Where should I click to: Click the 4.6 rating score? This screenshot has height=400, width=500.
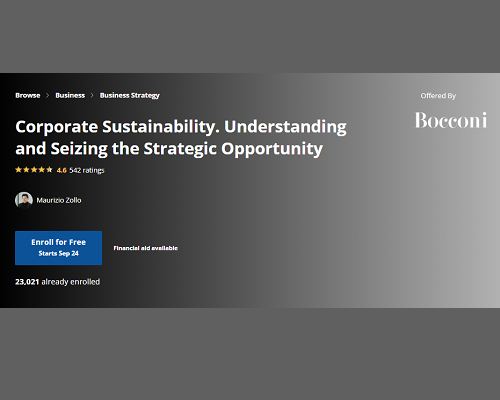click(62, 170)
